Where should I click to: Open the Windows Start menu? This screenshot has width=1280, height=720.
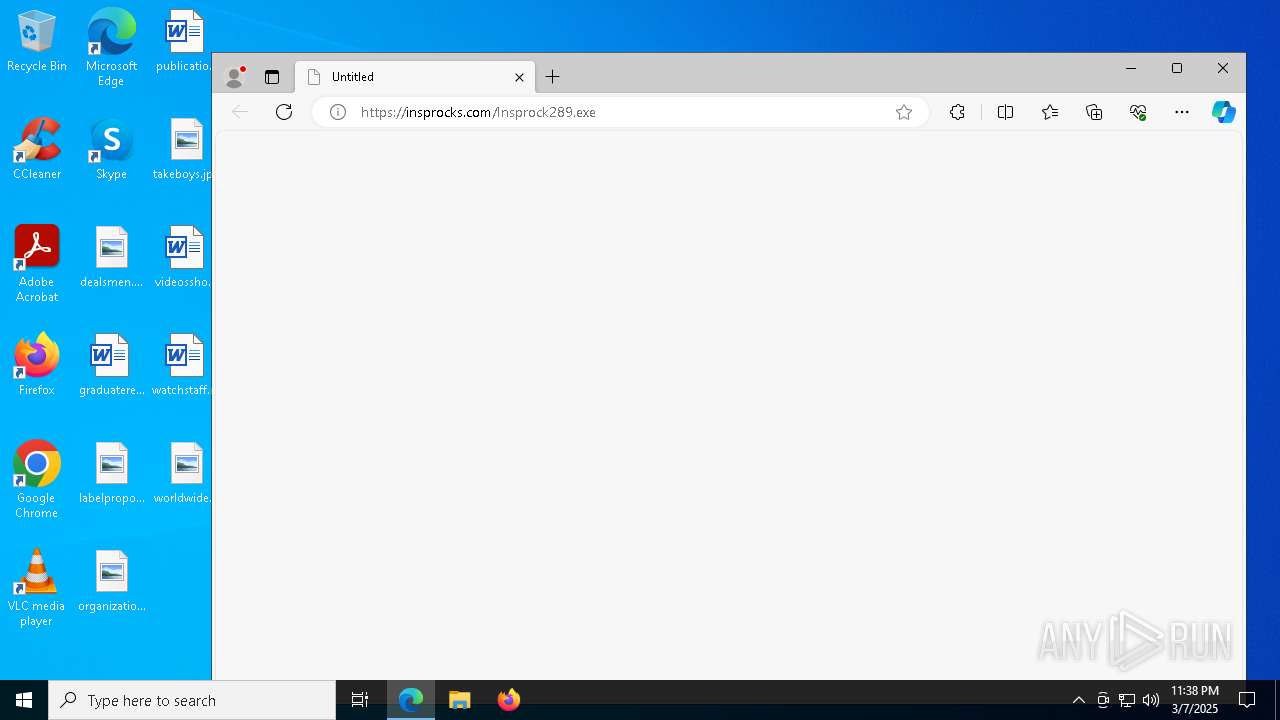click(24, 700)
